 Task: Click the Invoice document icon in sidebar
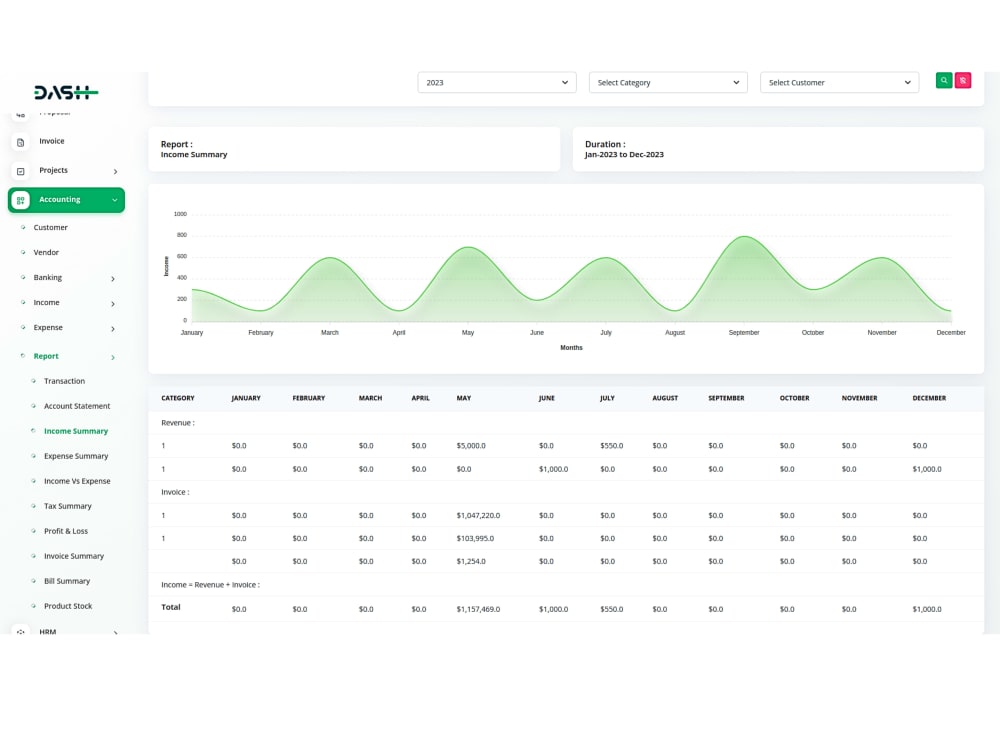click(x=22, y=141)
